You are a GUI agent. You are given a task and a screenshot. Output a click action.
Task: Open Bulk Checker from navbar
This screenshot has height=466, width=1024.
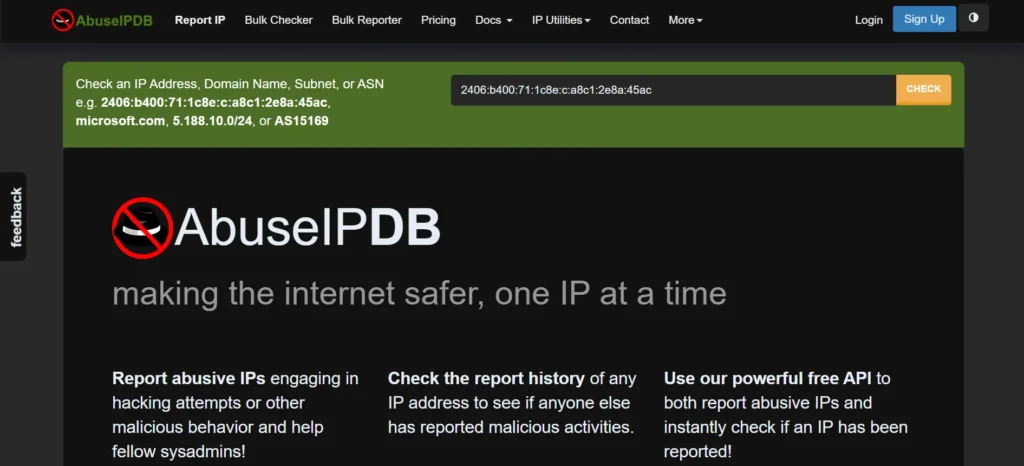278,20
